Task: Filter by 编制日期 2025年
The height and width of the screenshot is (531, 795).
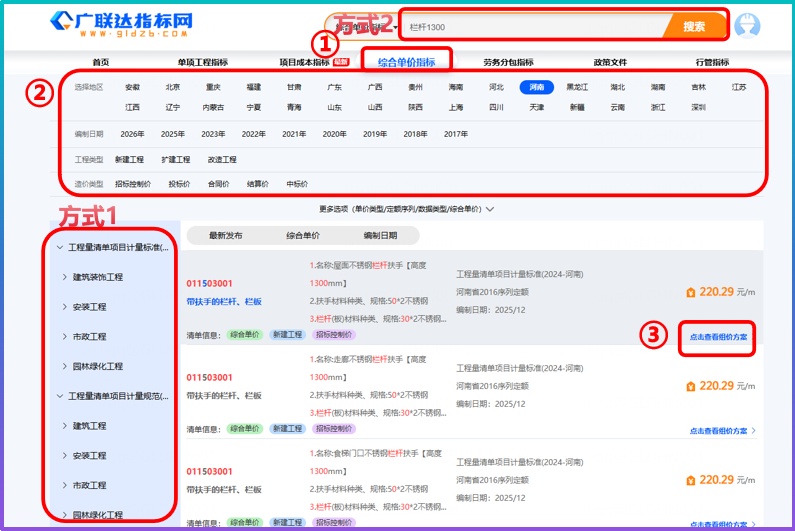Action: coord(172,134)
